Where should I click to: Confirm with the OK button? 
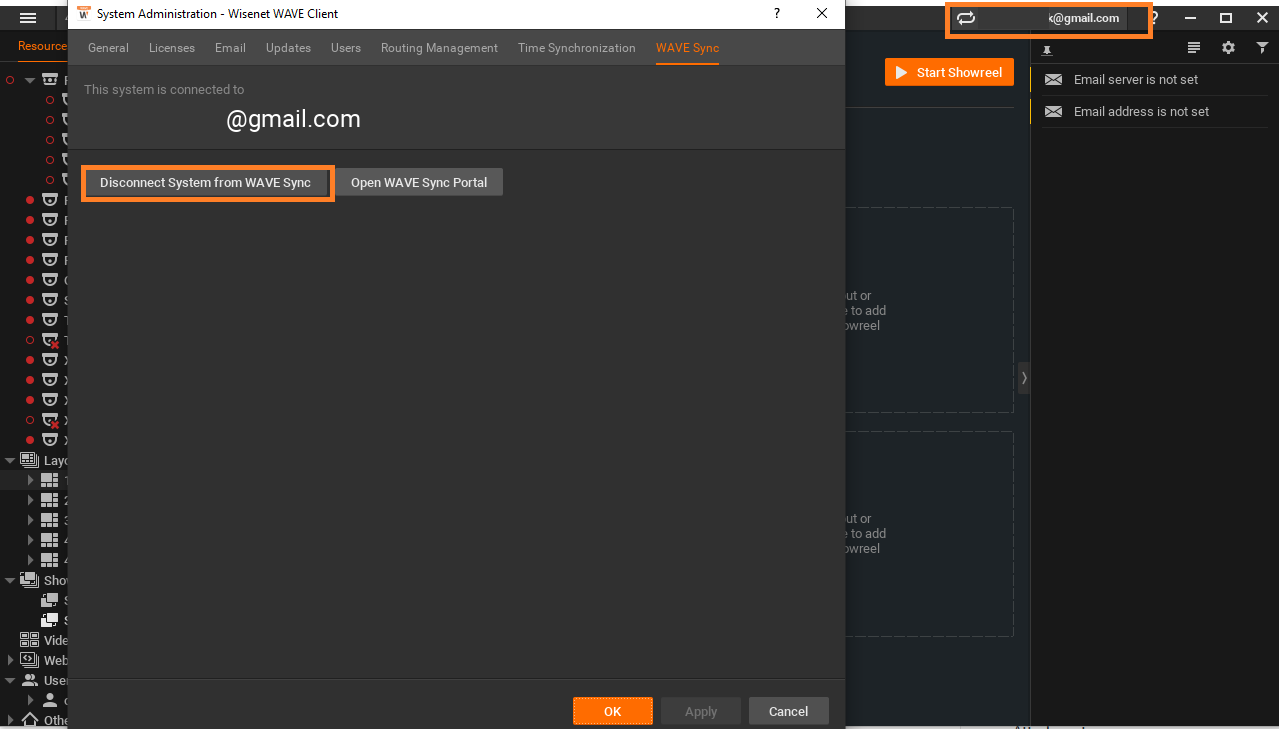pos(613,711)
